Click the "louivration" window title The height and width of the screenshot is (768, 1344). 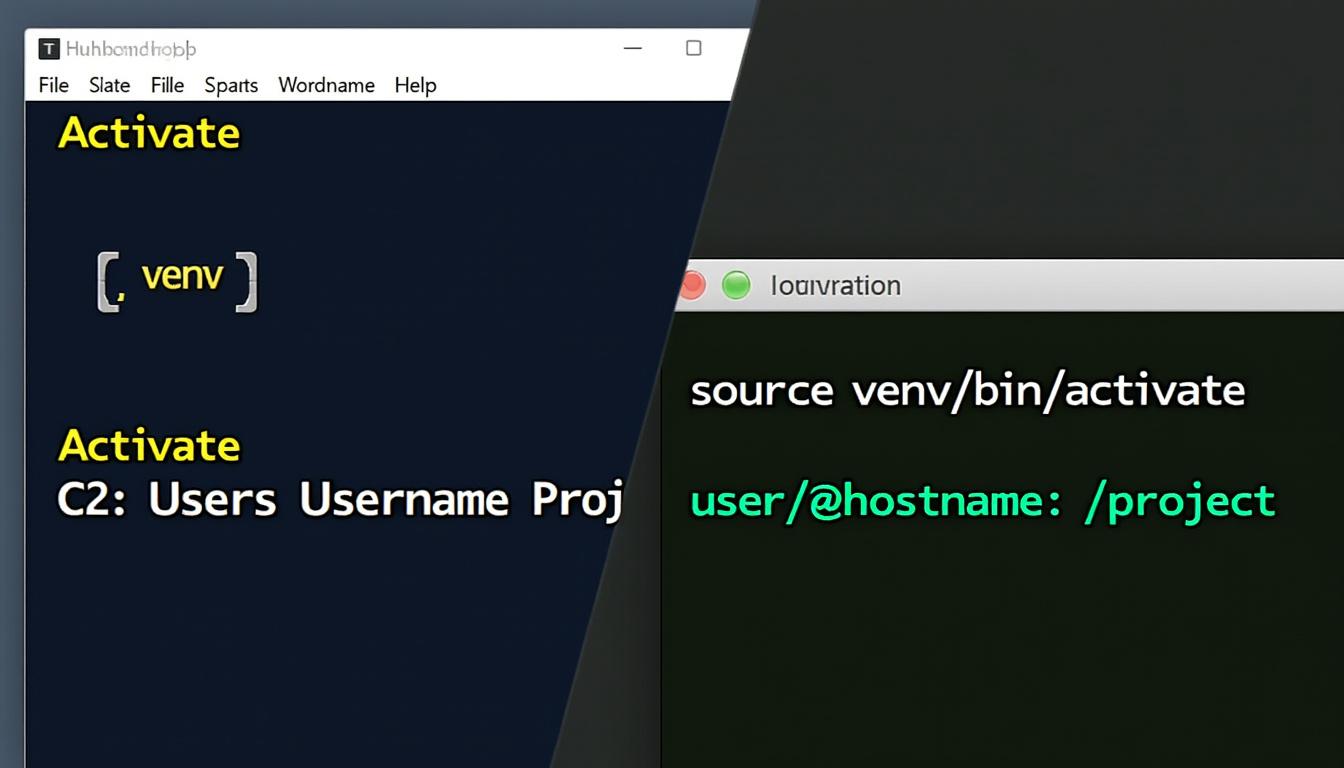click(836, 285)
